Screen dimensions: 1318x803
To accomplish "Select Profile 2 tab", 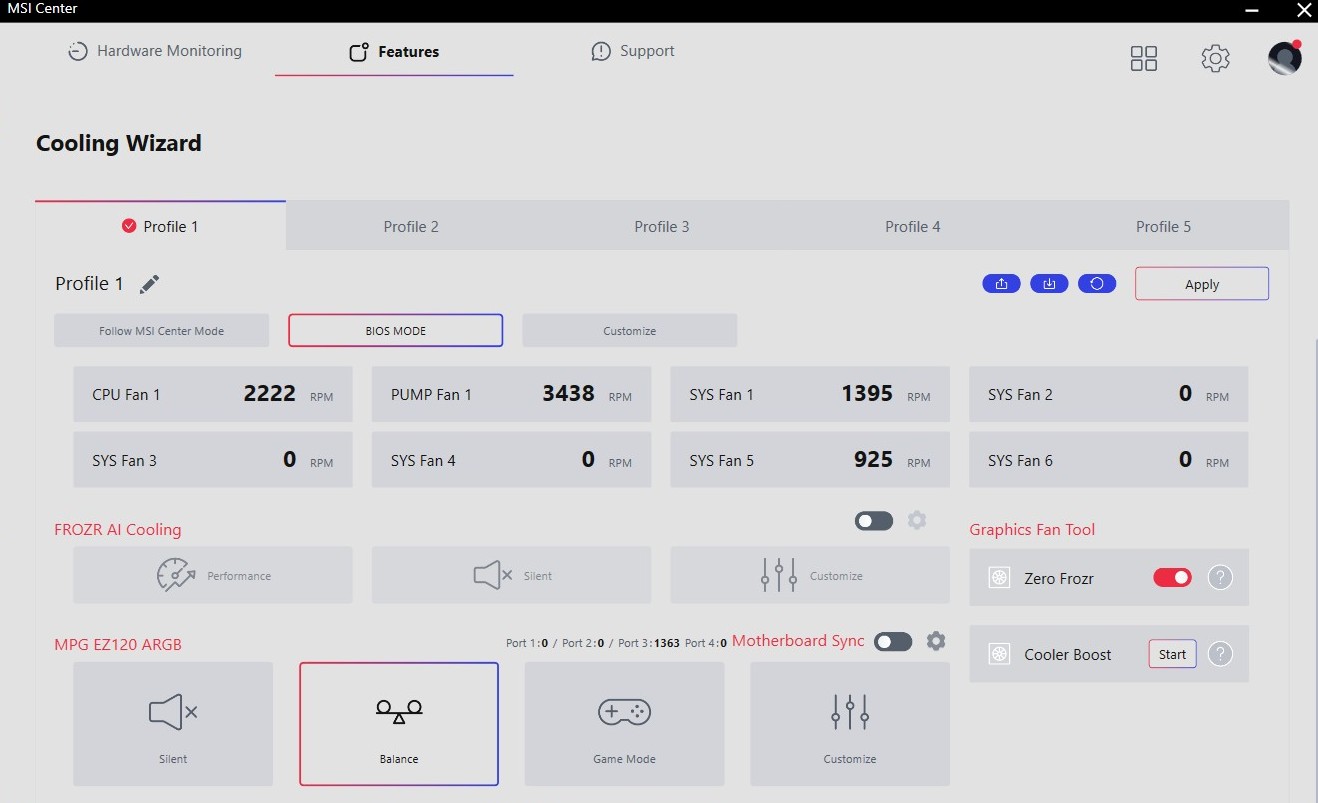I will 411,226.
